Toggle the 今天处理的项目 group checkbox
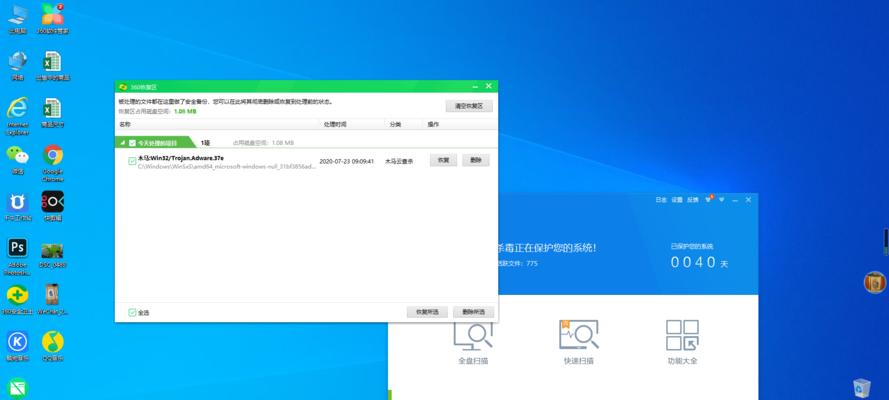The image size is (889, 400). tap(132, 143)
